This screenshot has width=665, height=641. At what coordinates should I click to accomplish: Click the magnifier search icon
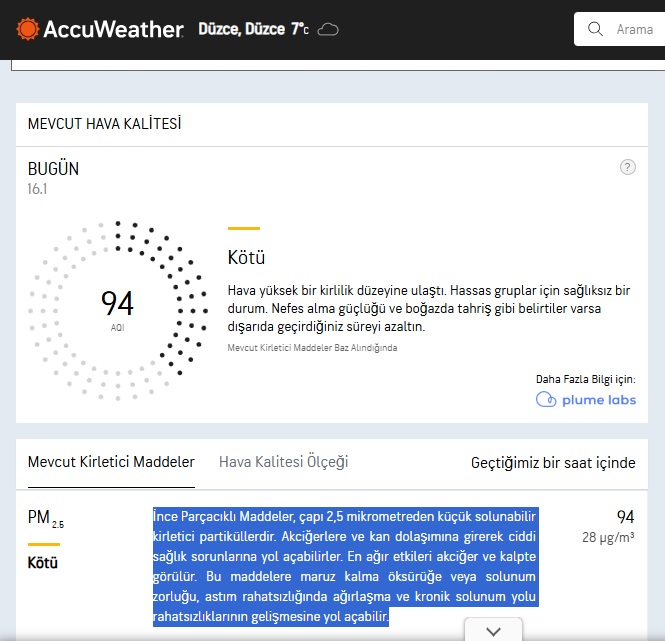tap(596, 29)
